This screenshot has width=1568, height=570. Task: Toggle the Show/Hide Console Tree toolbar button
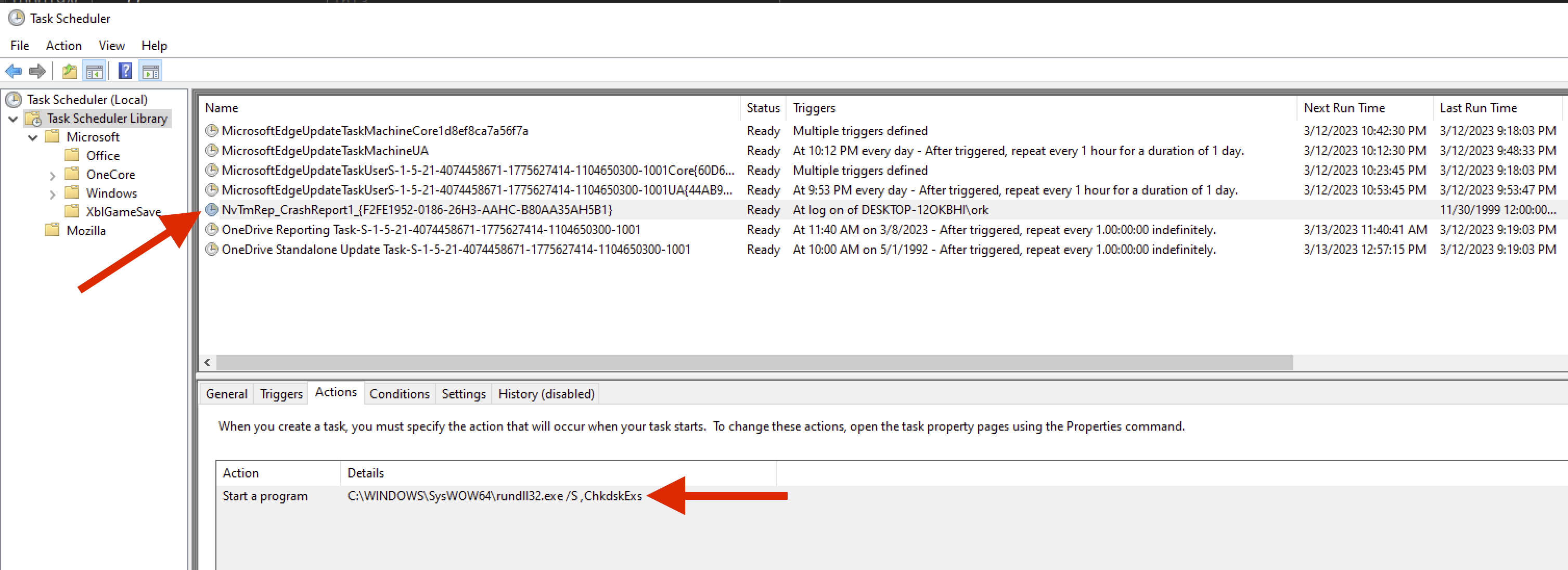tap(94, 72)
